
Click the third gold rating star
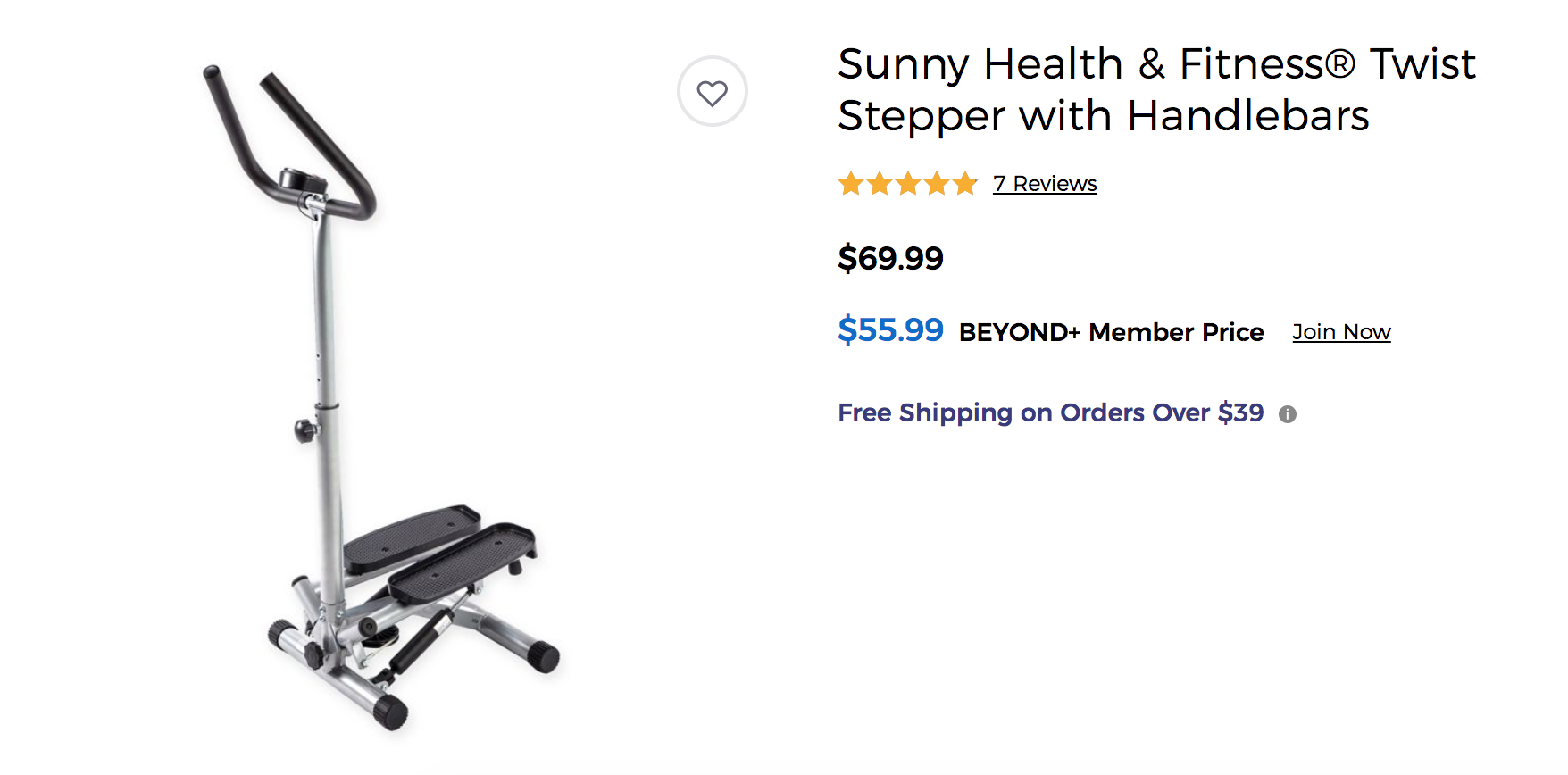908,184
